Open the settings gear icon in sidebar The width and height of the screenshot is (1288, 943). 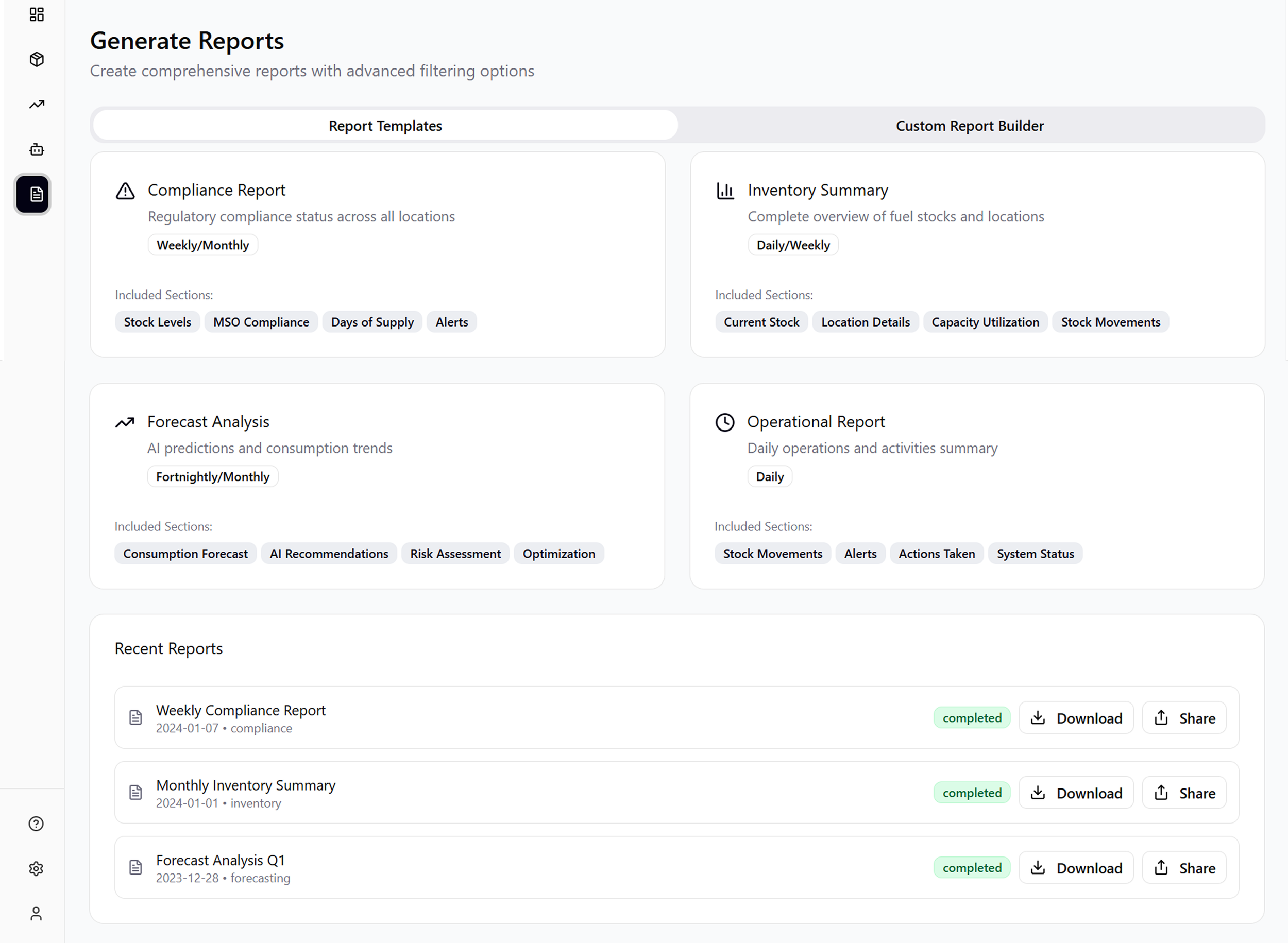point(36,869)
